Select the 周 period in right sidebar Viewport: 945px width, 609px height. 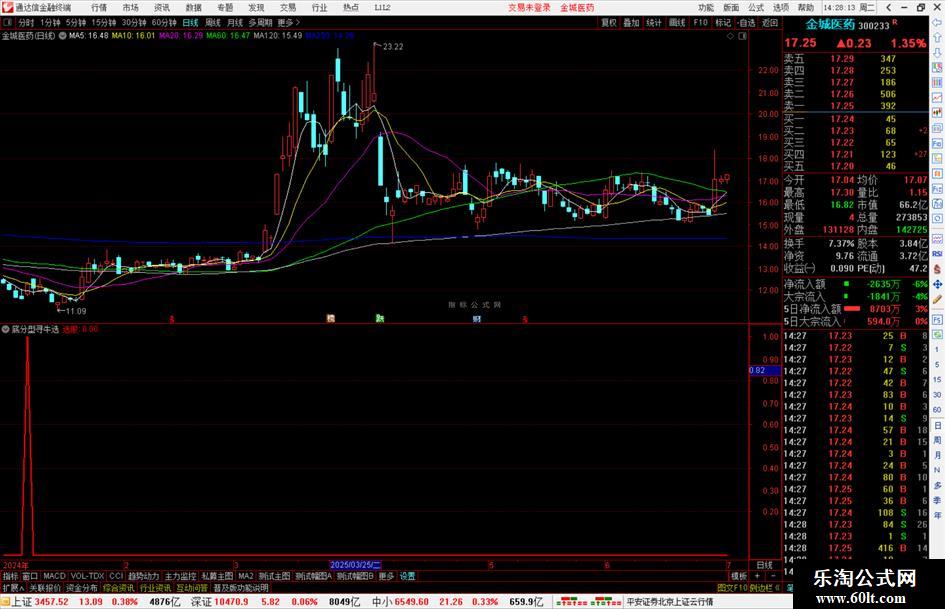(x=937, y=440)
